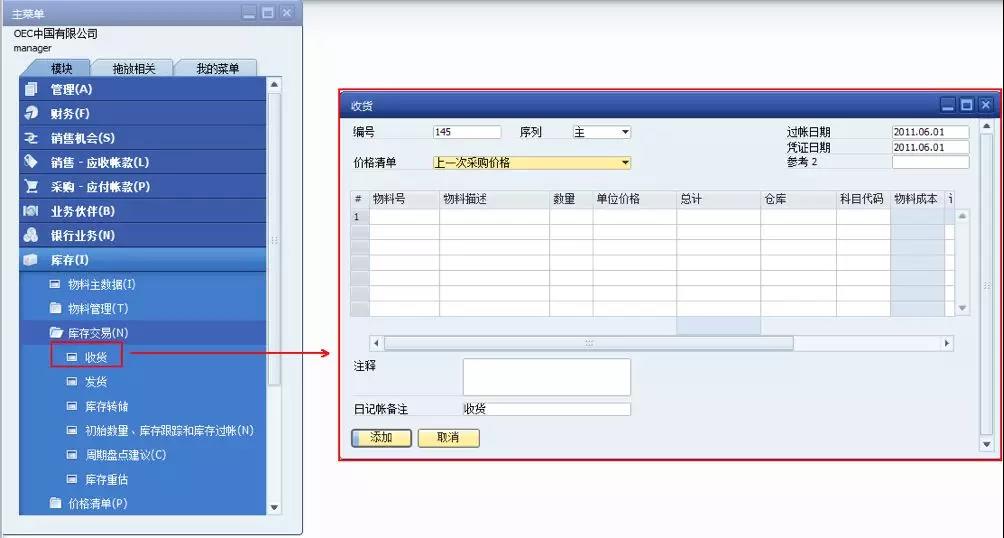Click the 参考 2 input field
This screenshot has height=538, width=1004.
click(x=930, y=162)
